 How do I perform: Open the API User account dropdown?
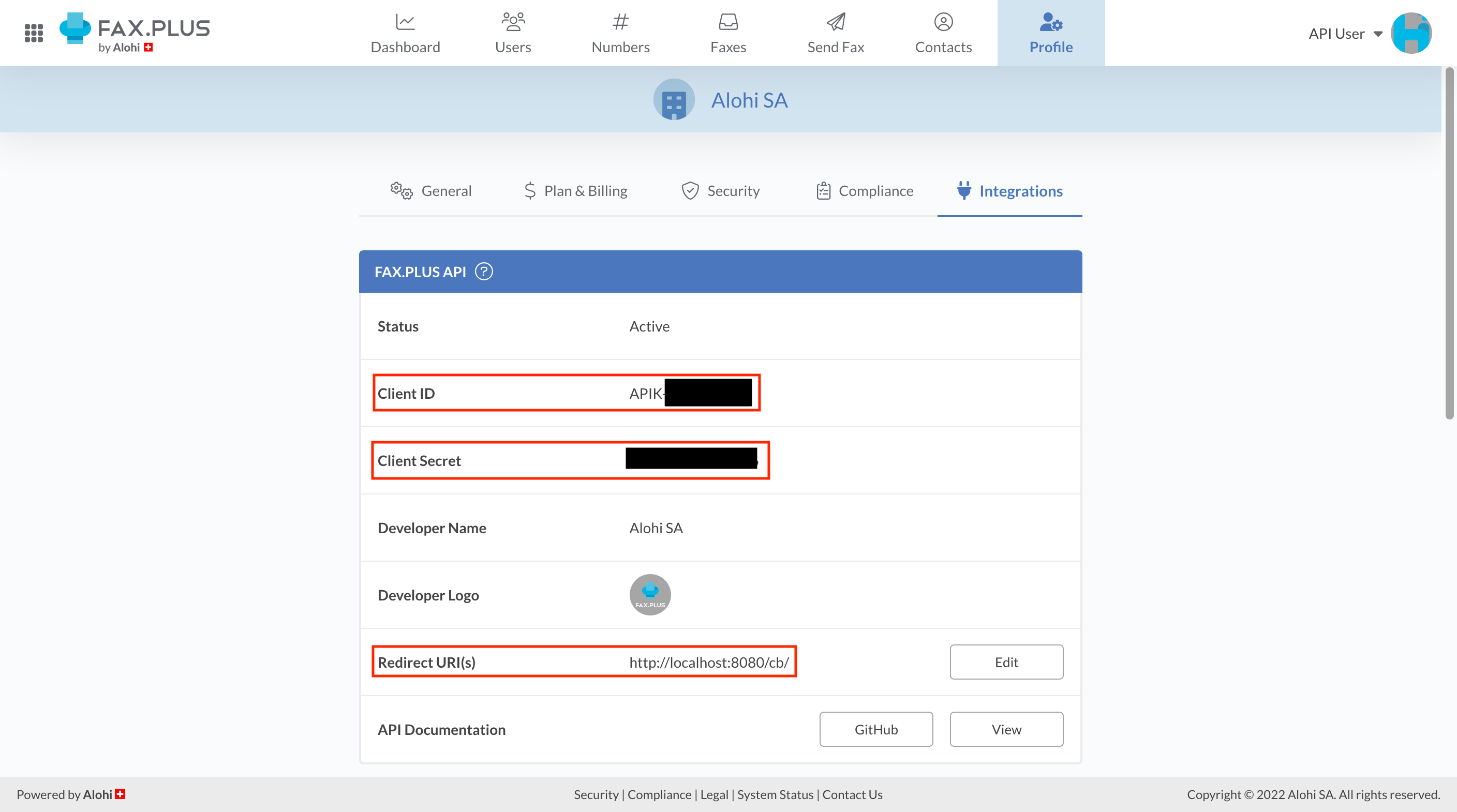point(1346,34)
